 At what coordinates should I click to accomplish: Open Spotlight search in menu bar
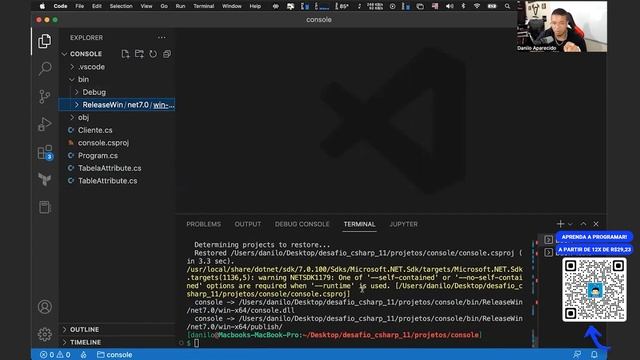[507, 6]
